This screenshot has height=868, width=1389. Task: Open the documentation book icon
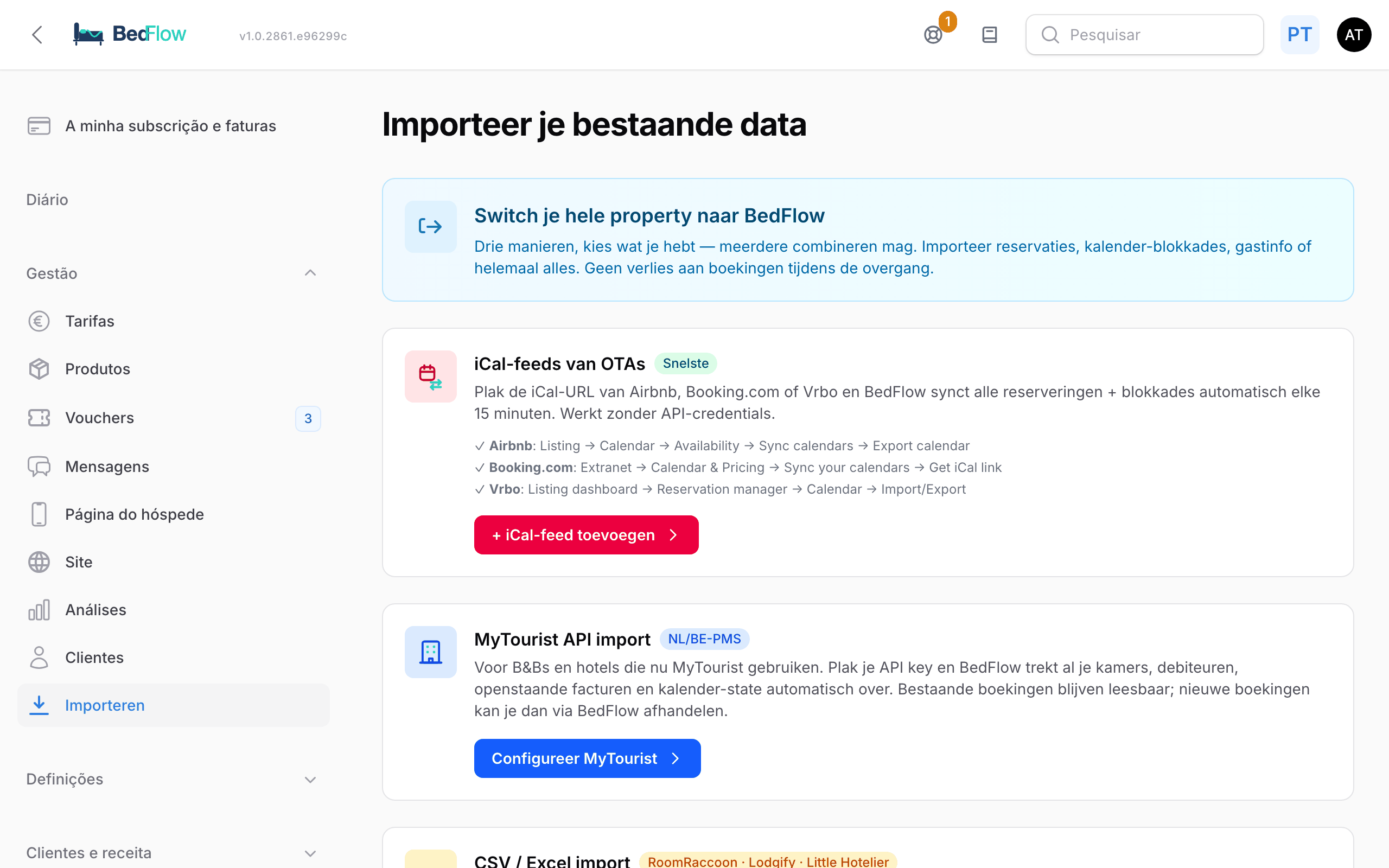[x=990, y=35]
